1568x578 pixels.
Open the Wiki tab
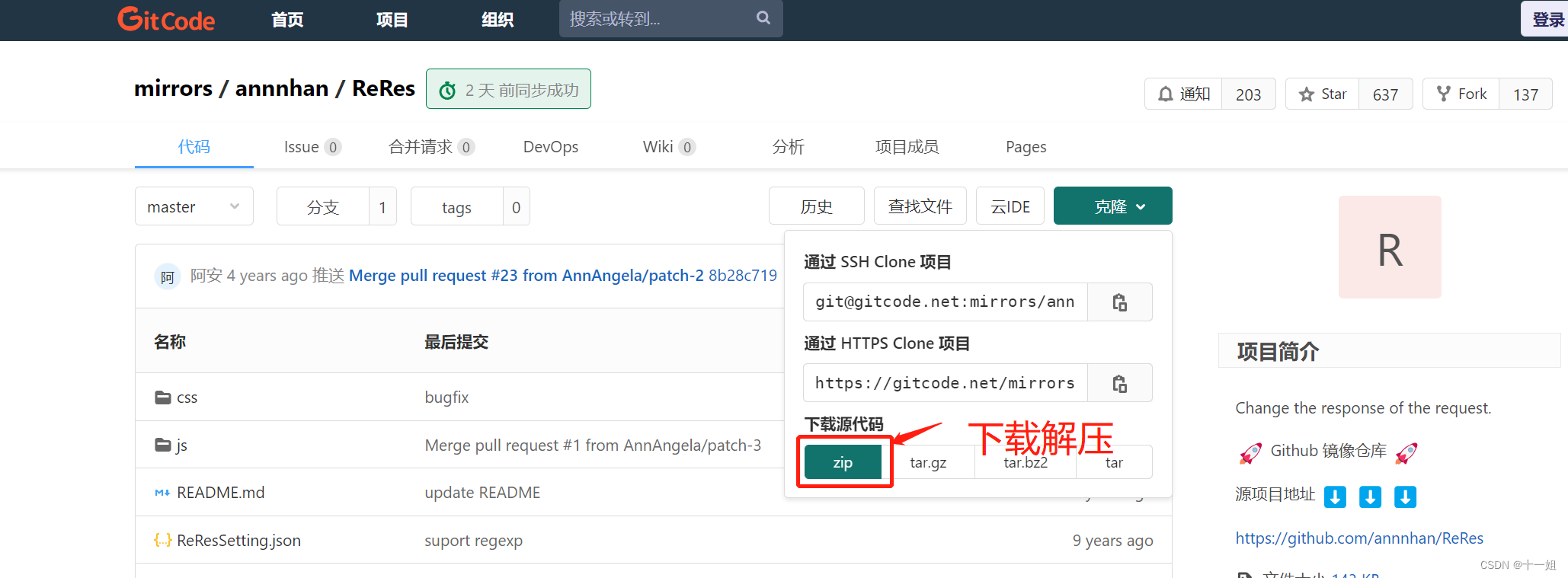pos(669,146)
